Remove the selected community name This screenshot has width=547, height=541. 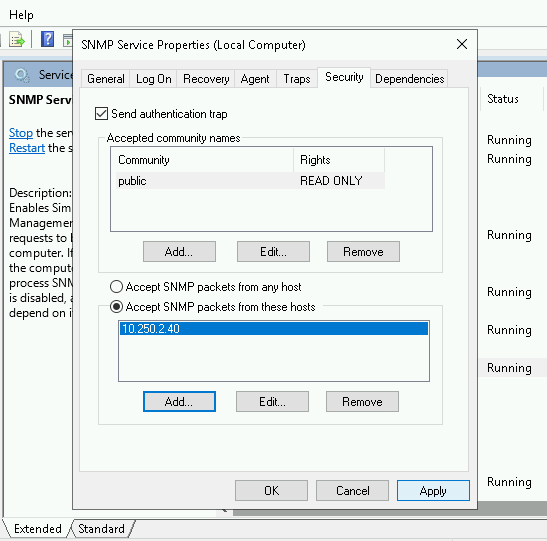(363, 251)
